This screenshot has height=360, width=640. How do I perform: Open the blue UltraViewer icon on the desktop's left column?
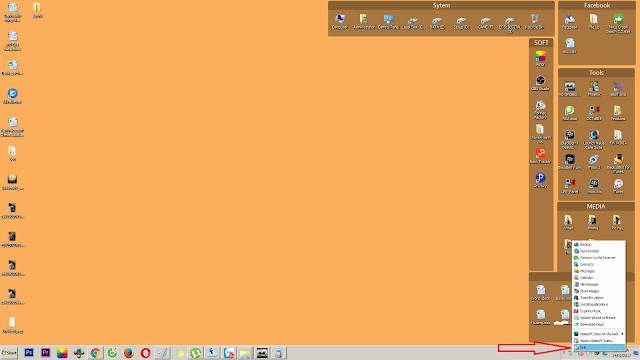(x=13, y=96)
